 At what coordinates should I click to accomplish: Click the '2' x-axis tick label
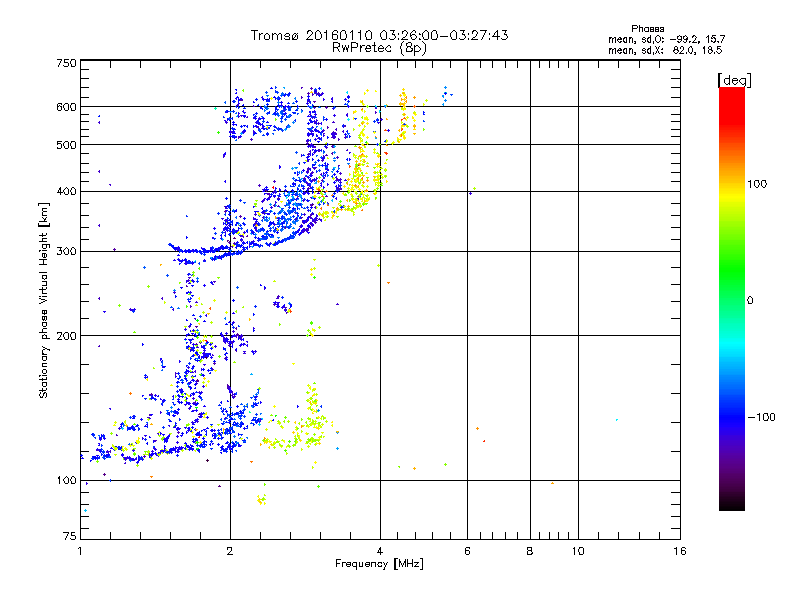tap(230, 551)
